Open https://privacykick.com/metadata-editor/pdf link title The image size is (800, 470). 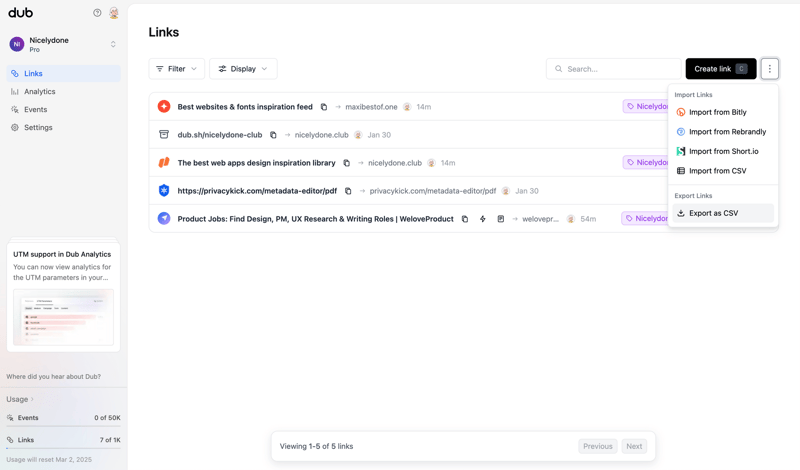(257, 191)
